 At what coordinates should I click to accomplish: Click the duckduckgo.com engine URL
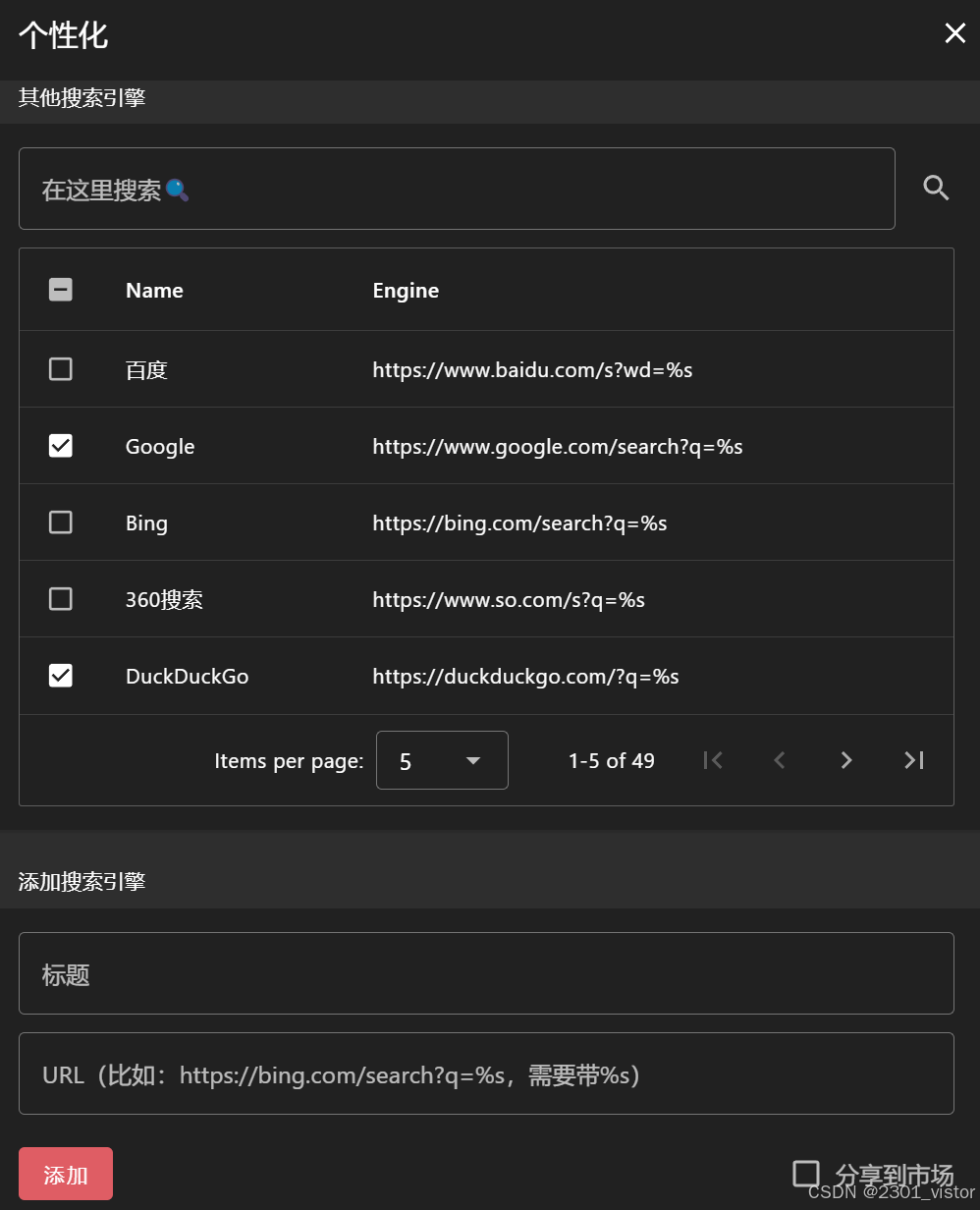point(525,677)
